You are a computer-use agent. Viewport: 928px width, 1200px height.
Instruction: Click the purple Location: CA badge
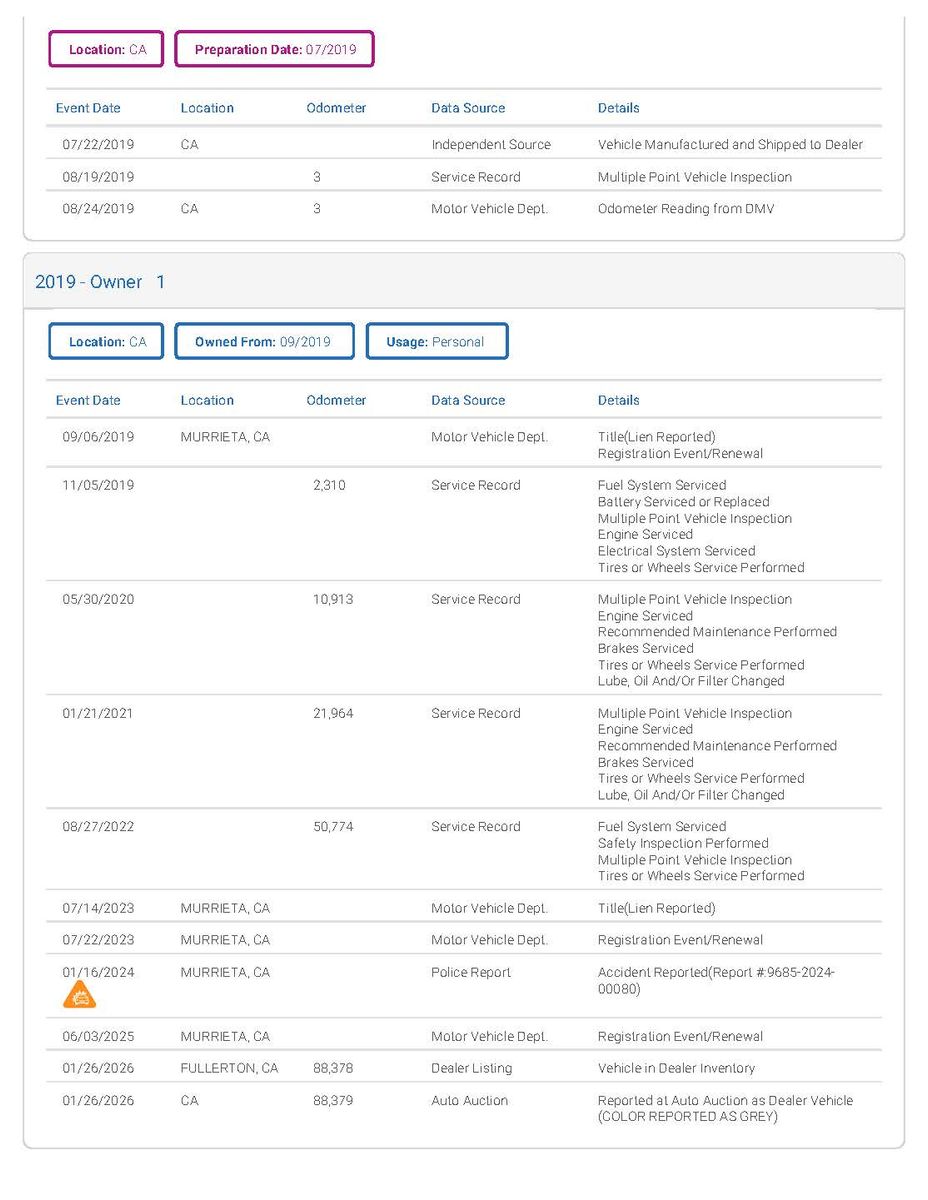[x=106, y=49]
